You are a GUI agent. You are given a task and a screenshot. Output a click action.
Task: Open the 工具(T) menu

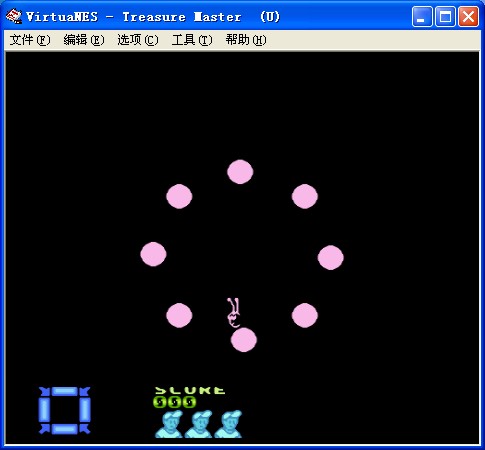[192, 40]
